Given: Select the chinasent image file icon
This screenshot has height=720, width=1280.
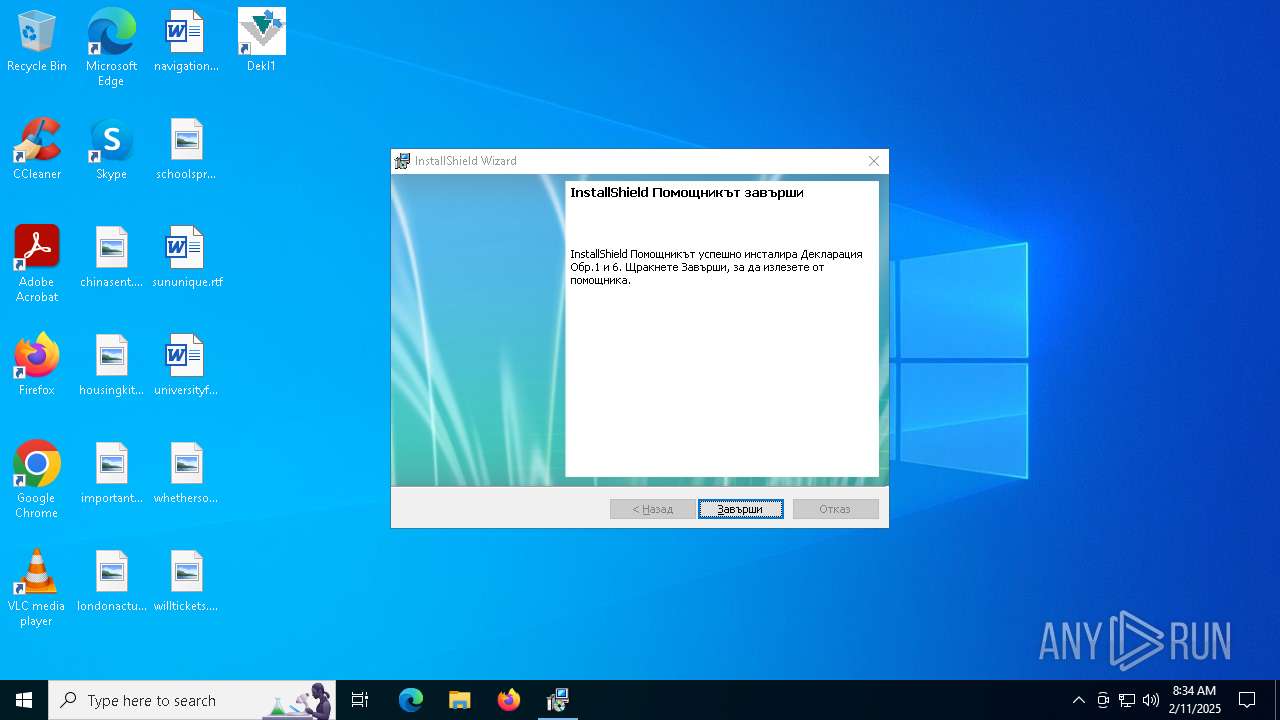Looking at the screenshot, I should pyautogui.click(x=111, y=257).
